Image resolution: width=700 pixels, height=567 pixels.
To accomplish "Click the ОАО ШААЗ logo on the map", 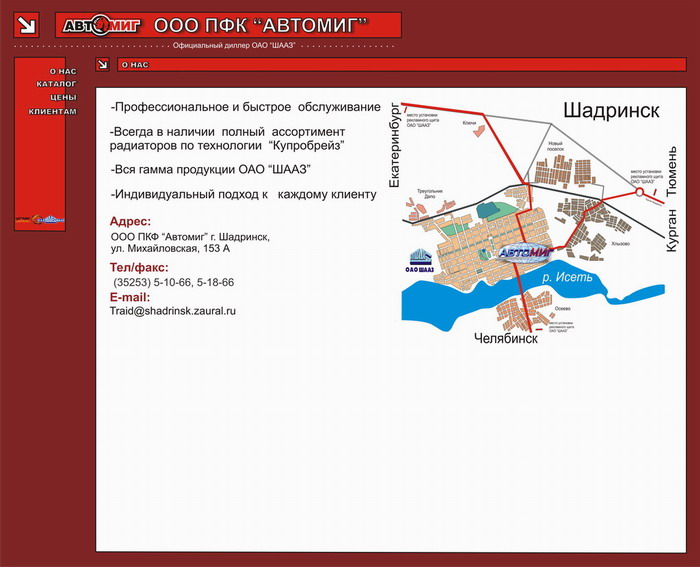I will pyautogui.click(x=420, y=260).
